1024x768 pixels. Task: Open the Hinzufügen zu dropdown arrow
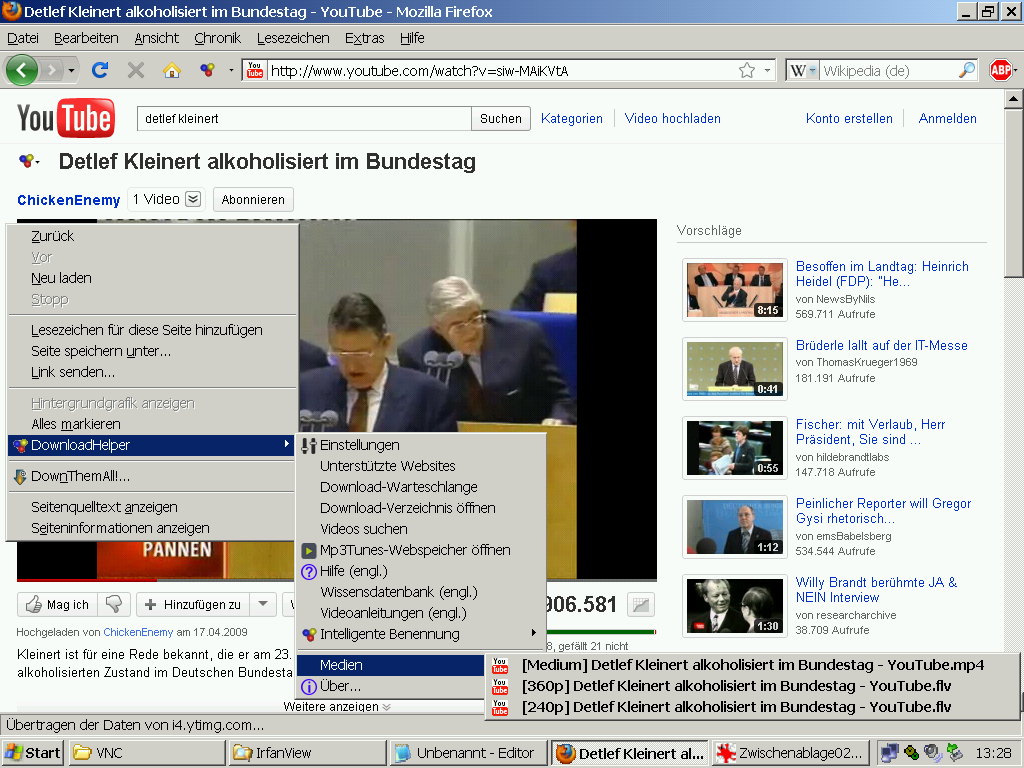pos(262,604)
